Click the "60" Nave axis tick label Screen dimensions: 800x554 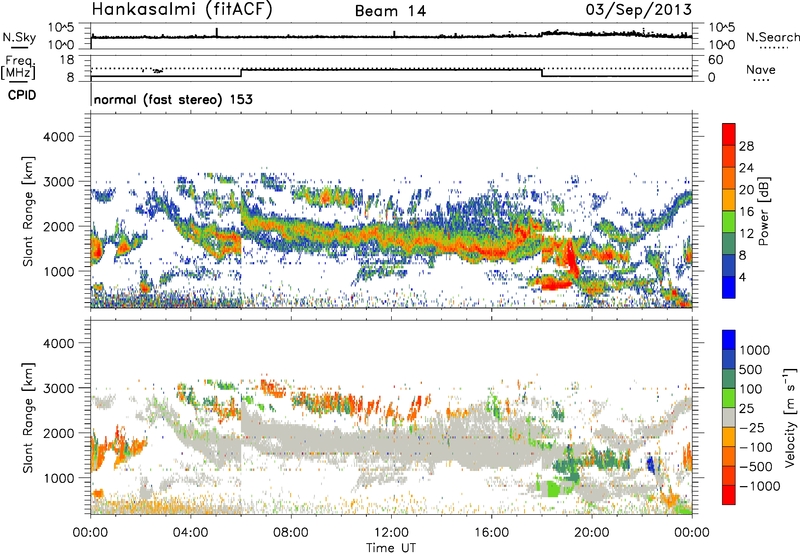pyautogui.click(x=715, y=60)
